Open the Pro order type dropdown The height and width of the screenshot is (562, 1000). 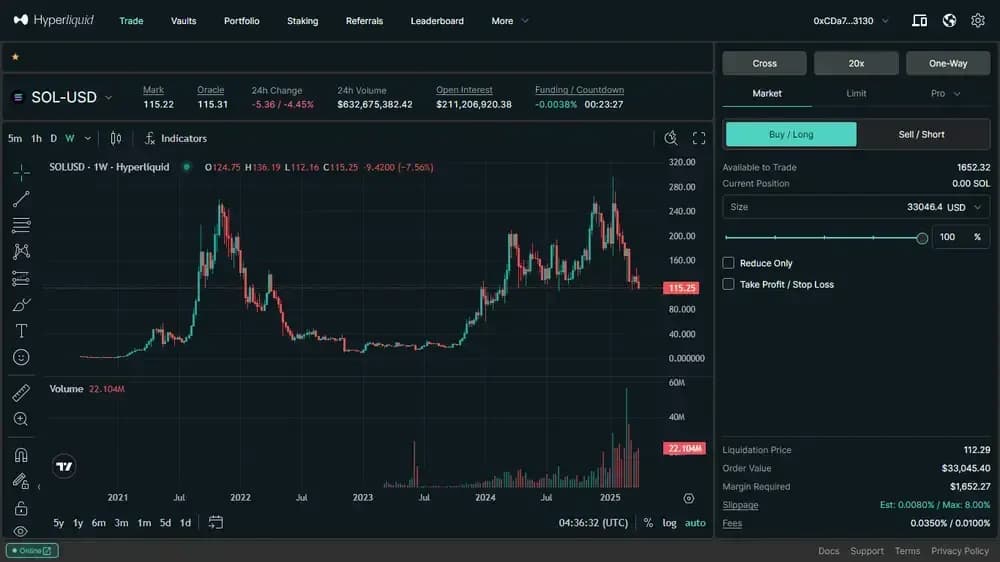[945, 93]
